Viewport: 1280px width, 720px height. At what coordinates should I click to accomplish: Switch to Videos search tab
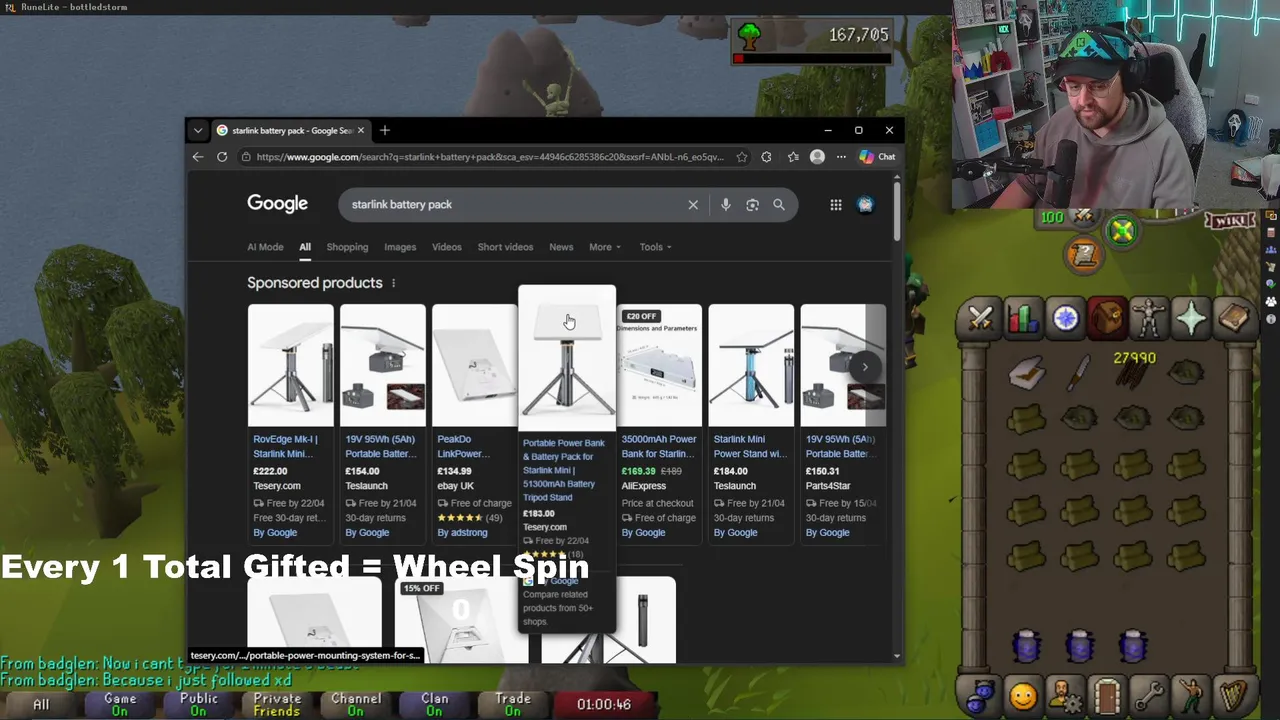coord(447,247)
